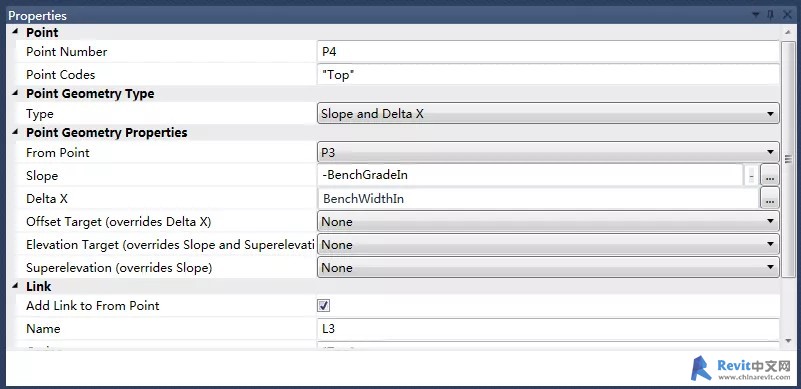Click the Point Codes field
The image size is (801, 389).
(548, 75)
